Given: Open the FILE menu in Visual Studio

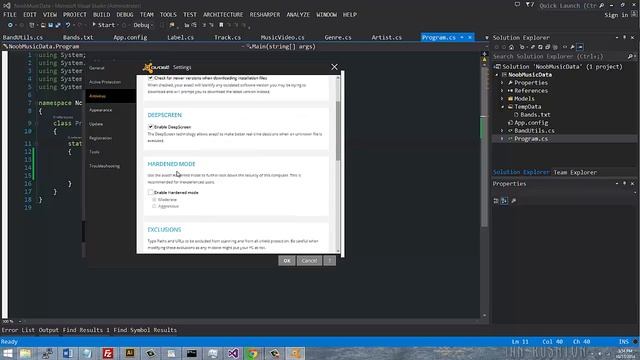Looking at the screenshot, I should coord(10,14).
